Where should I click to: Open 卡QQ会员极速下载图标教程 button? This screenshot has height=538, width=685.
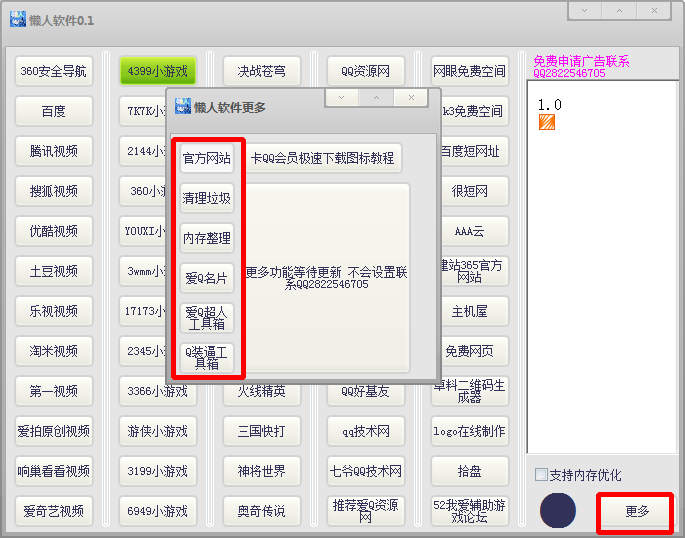click(322, 158)
